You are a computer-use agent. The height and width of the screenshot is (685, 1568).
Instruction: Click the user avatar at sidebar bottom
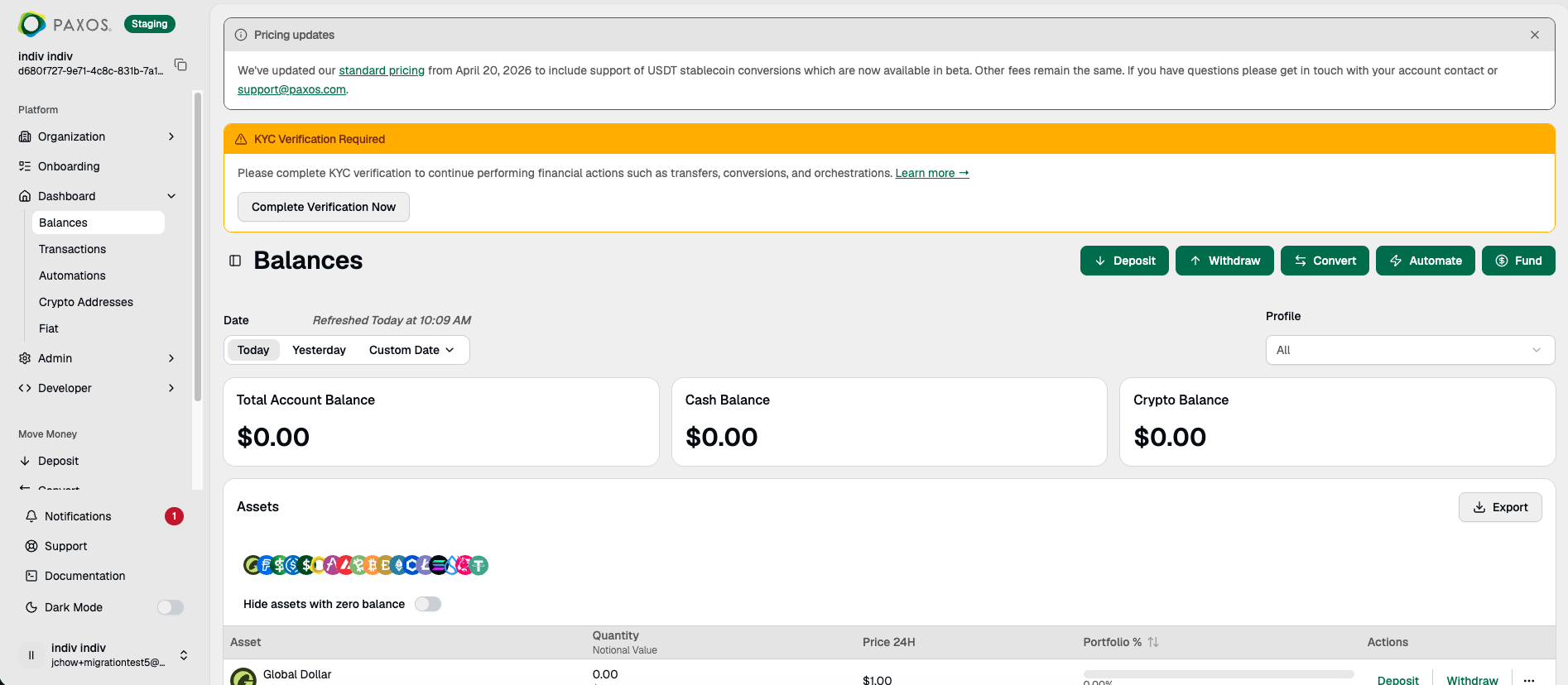(31, 655)
